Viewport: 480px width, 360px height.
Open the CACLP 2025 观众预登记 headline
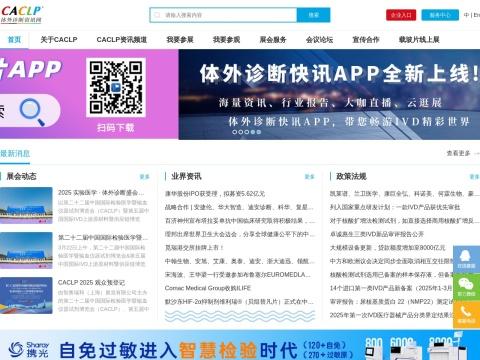point(91,283)
